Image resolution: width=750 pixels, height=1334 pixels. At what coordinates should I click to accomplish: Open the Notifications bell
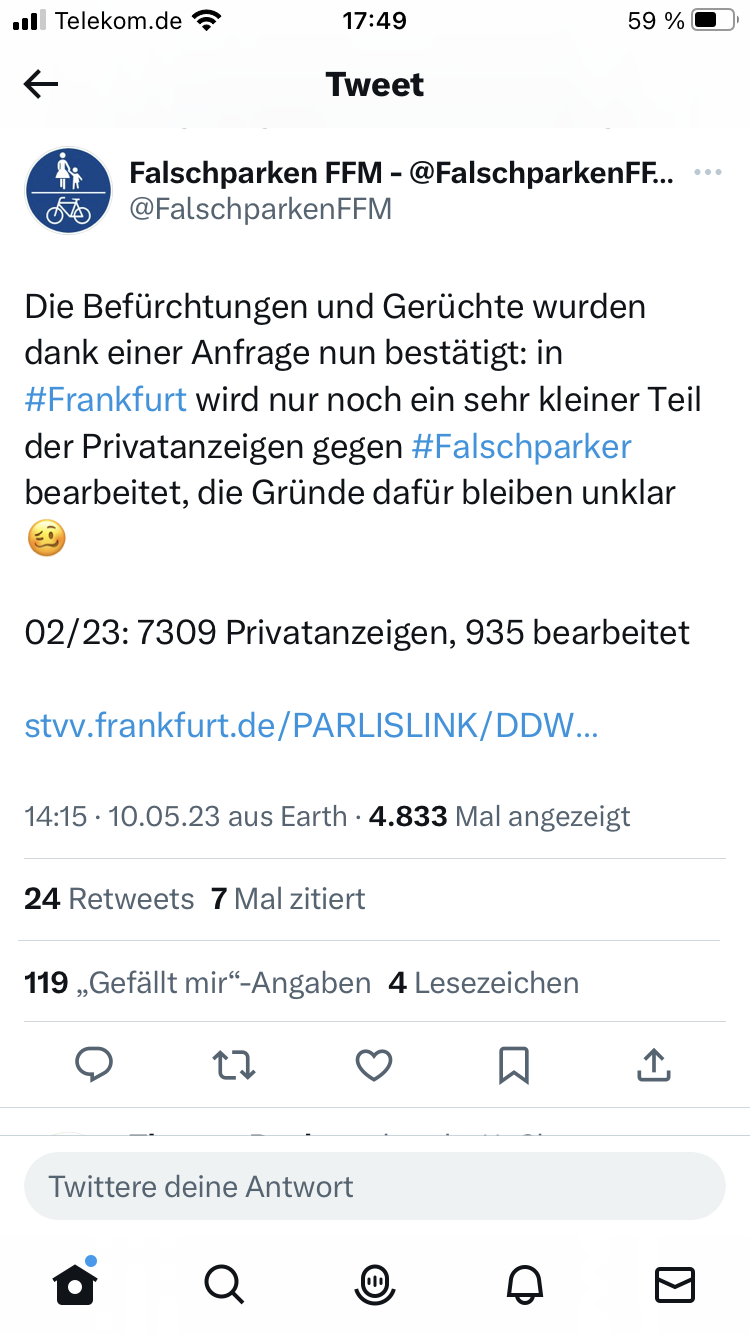click(525, 1283)
